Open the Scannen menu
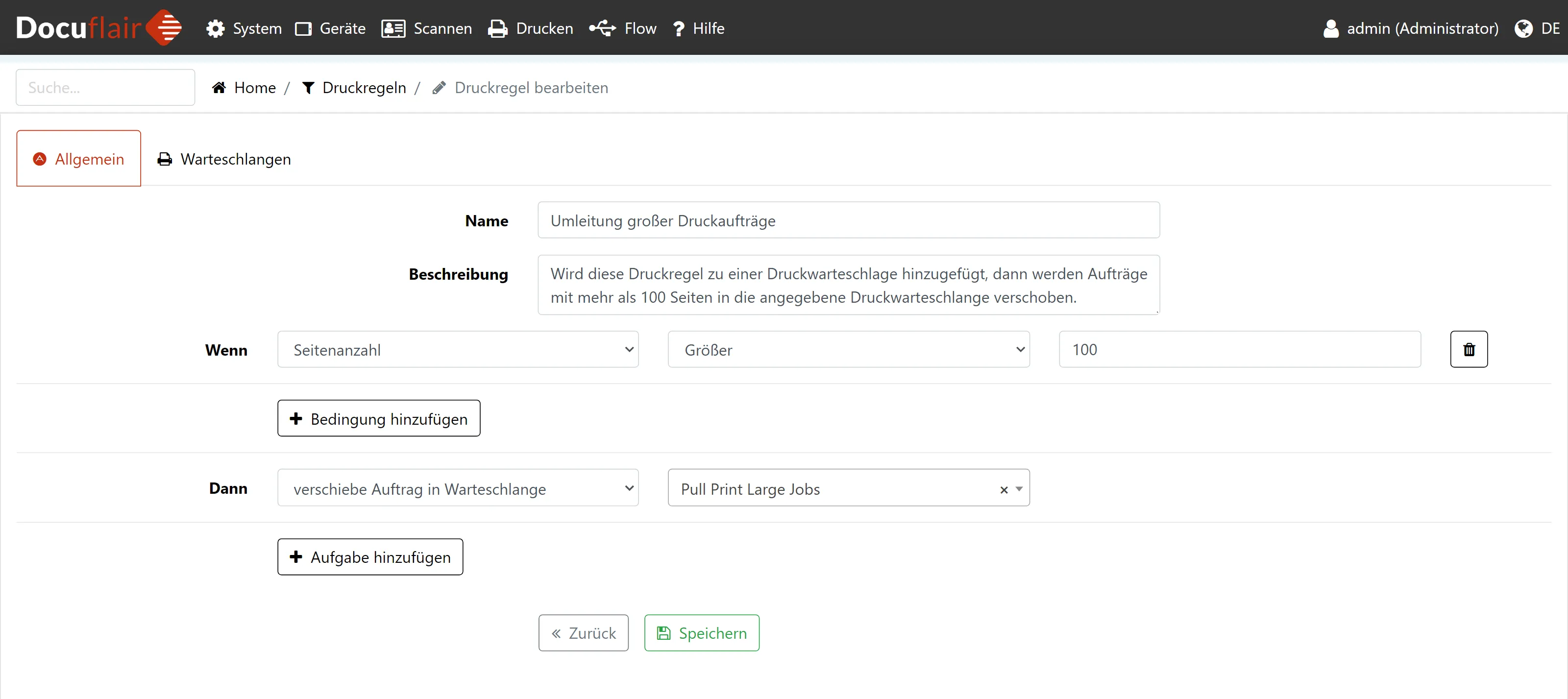 coord(427,28)
